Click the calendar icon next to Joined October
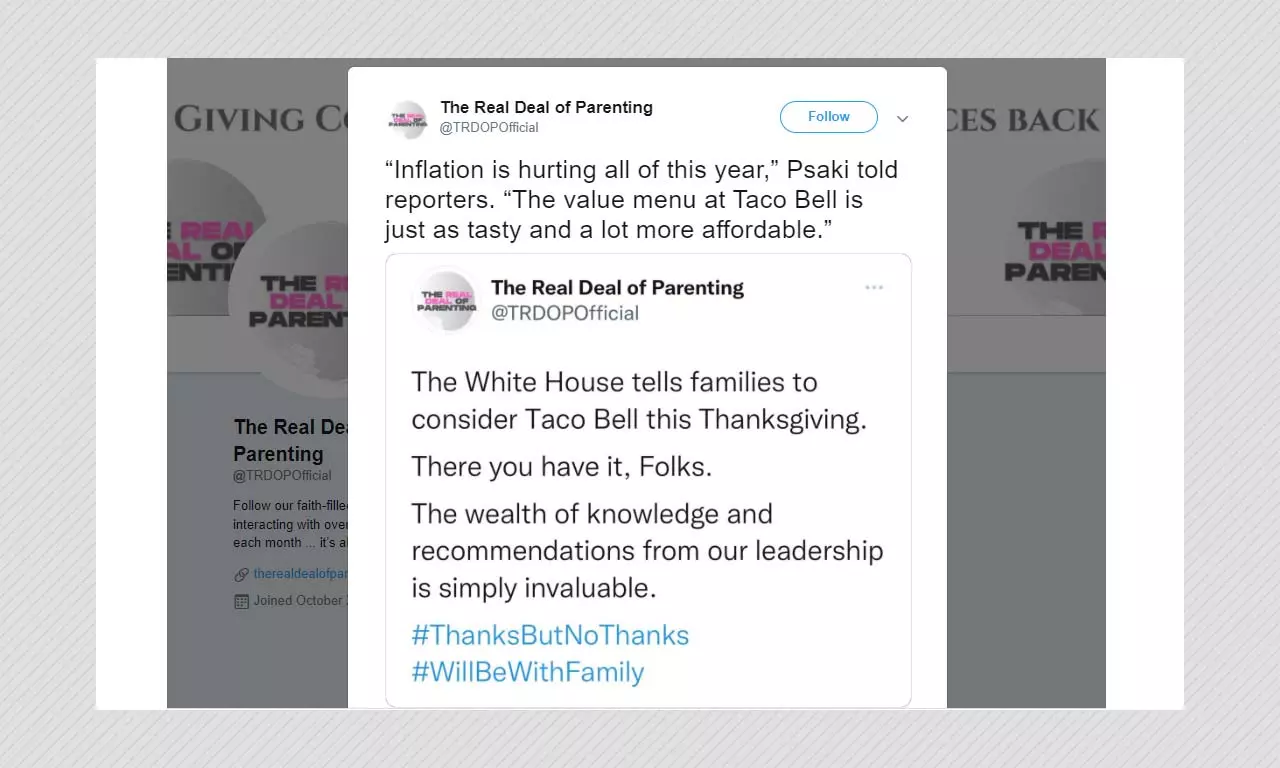 click(x=241, y=601)
